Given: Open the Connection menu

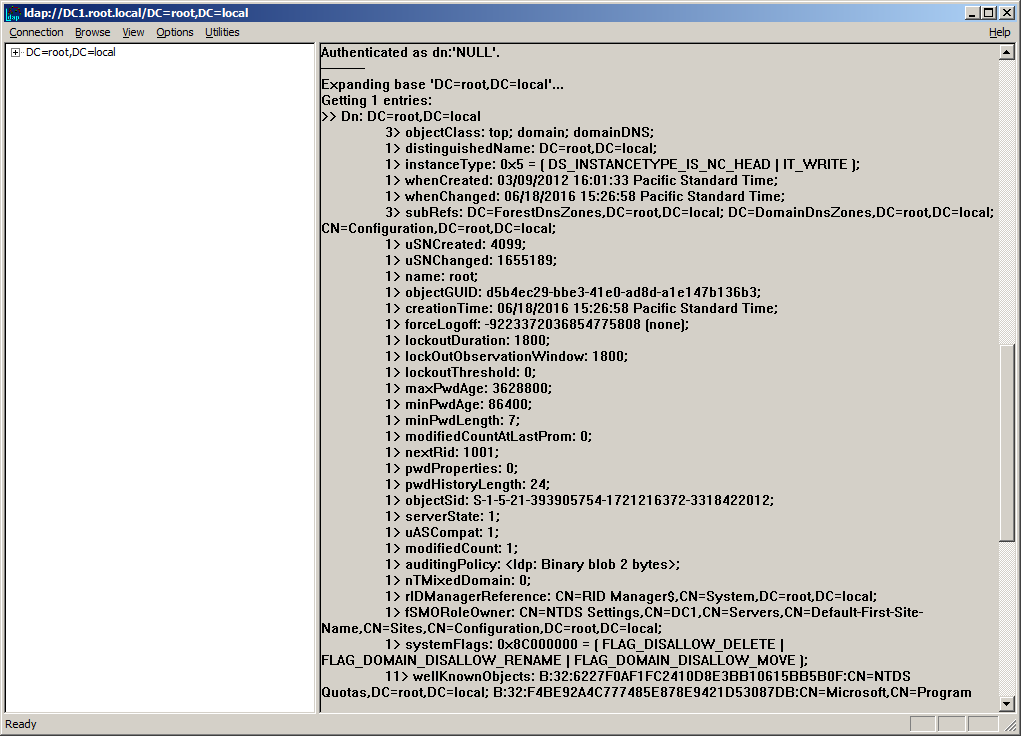Looking at the screenshot, I should pos(36,32).
